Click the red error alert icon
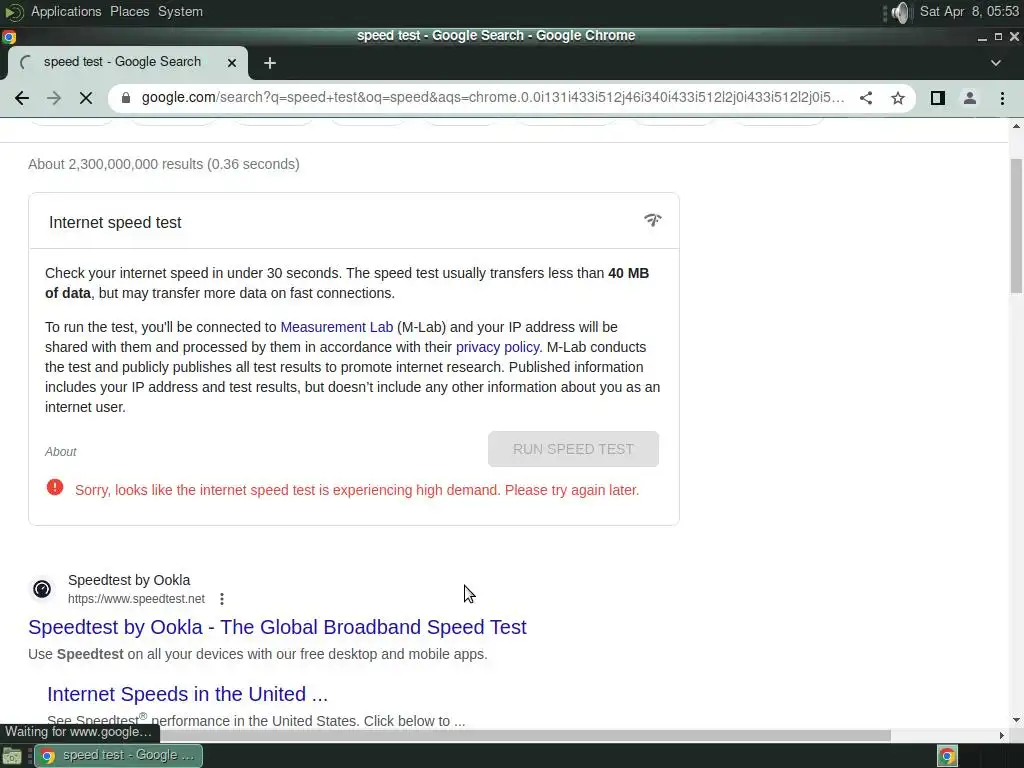1024x768 pixels. pos(55,487)
